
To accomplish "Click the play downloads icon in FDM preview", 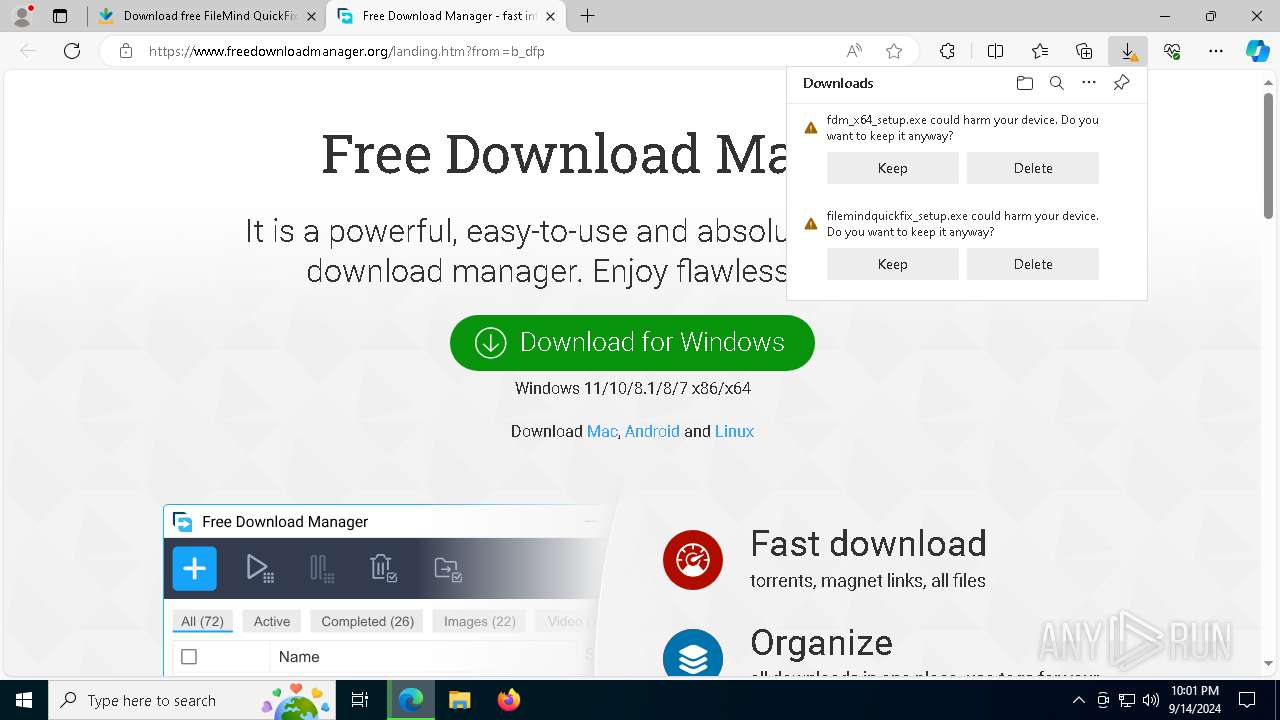I will (x=260, y=569).
